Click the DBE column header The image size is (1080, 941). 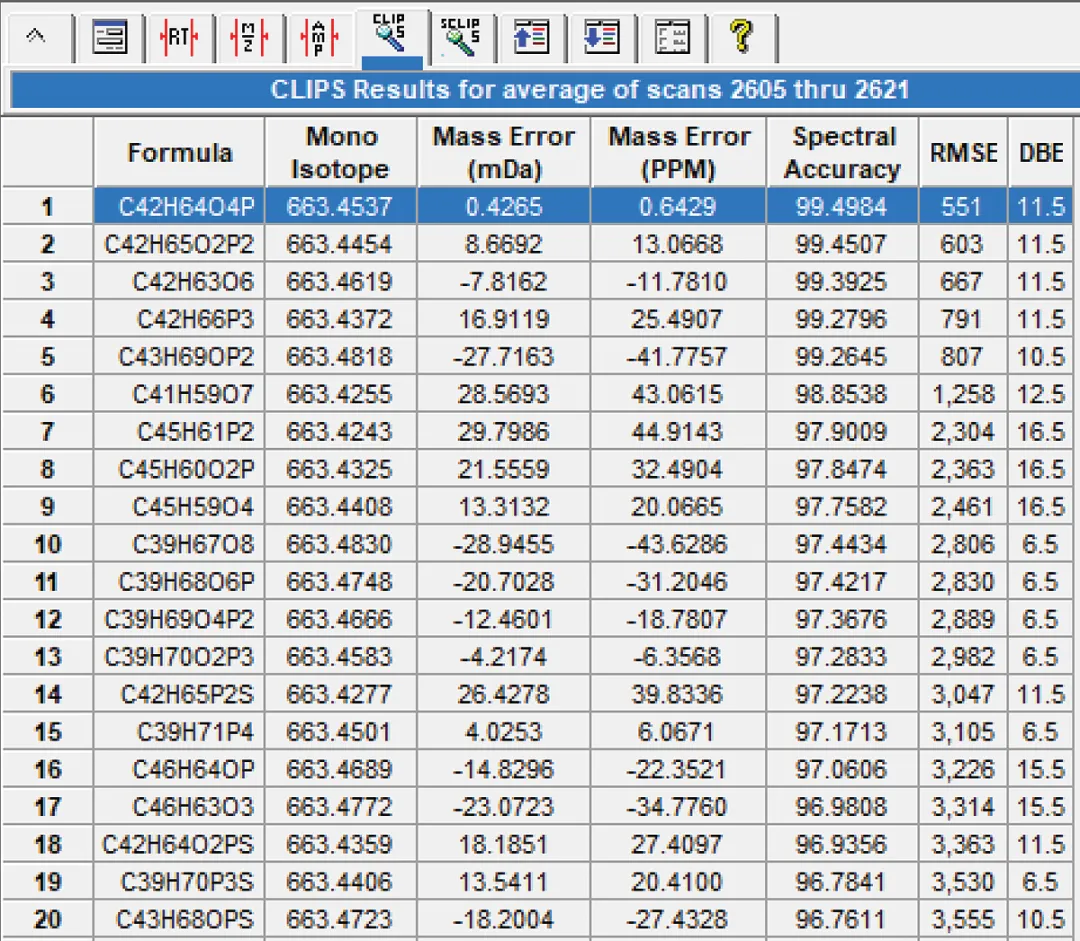1041,153
